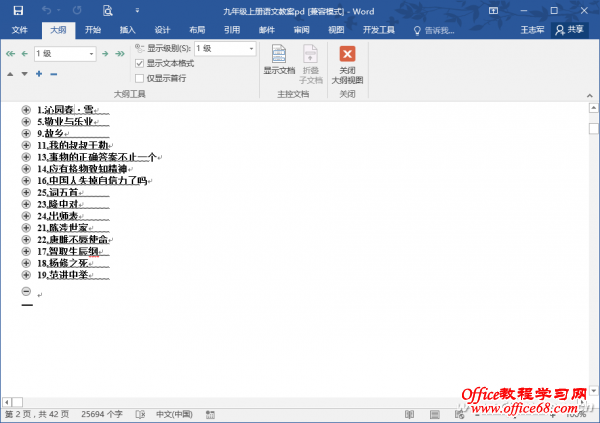
Task: Select the empty body-text minus marker
Action: (26, 292)
